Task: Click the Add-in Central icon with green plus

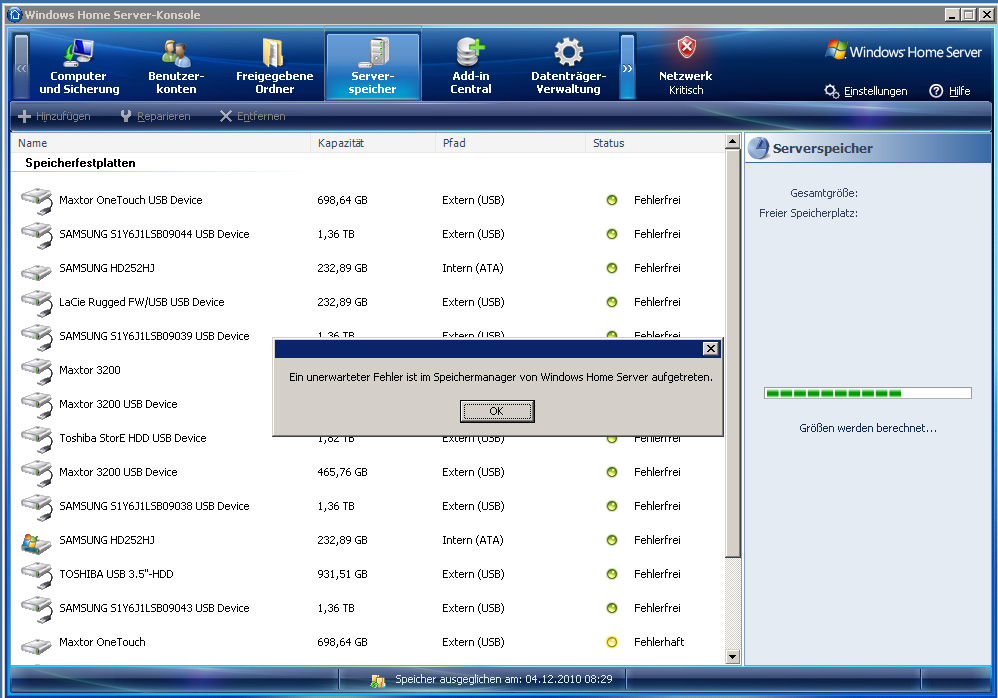Action: 471,52
